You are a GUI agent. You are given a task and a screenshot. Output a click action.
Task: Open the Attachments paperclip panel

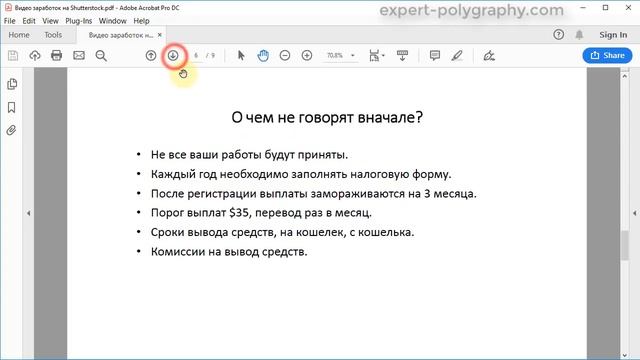point(11,130)
